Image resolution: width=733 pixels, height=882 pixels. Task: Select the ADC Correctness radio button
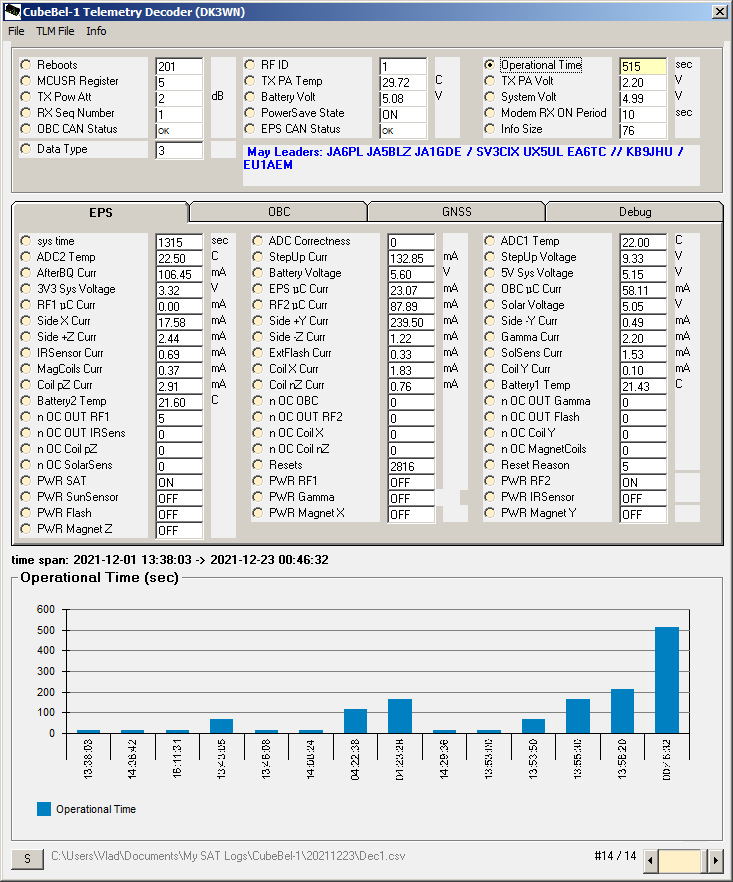point(258,241)
